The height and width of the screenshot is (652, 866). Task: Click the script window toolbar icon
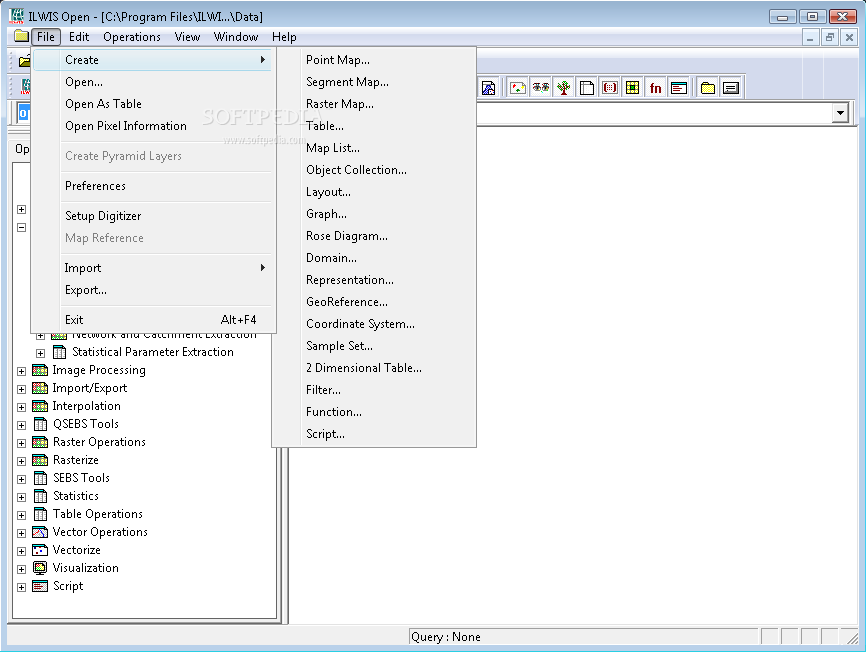pyautogui.click(x=679, y=88)
